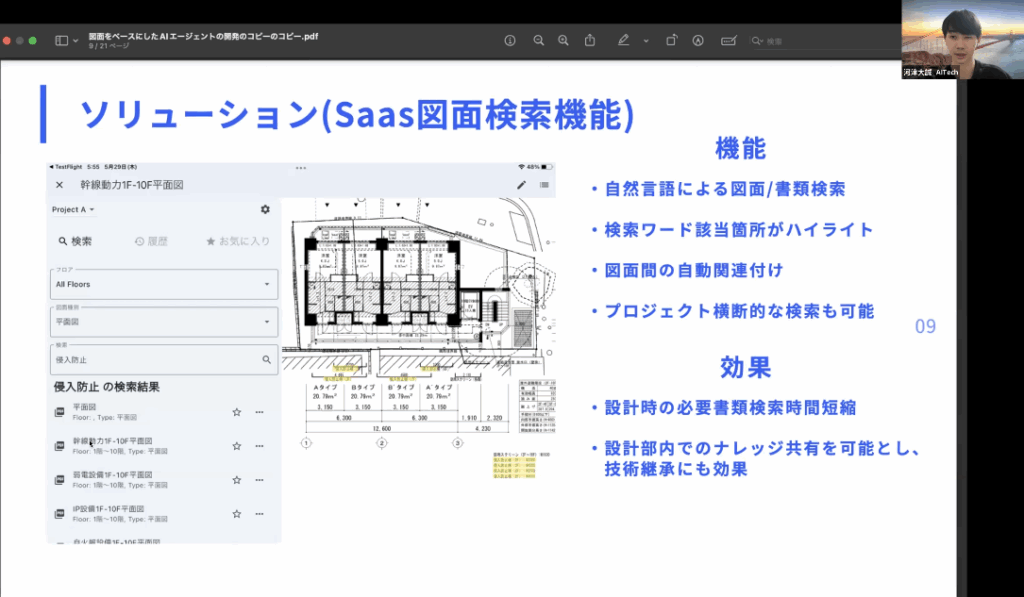Rotate the page with the rotate icon
This screenshot has width=1024, height=597.
coord(671,40)
